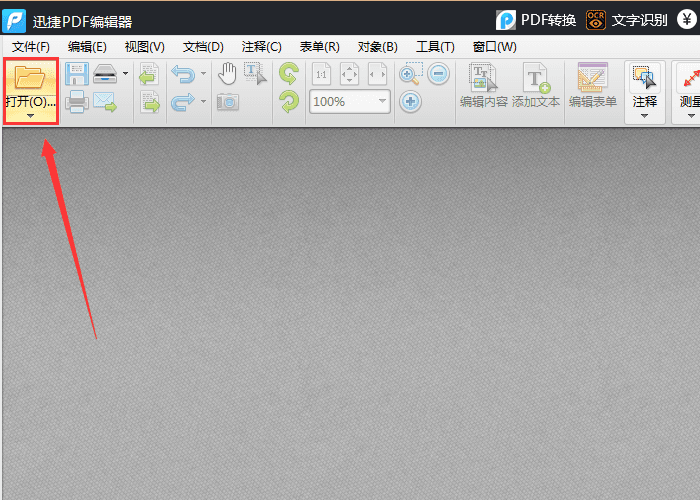Open the 文件(F) menu
This screenshot has width=700, height=500.
31,47
